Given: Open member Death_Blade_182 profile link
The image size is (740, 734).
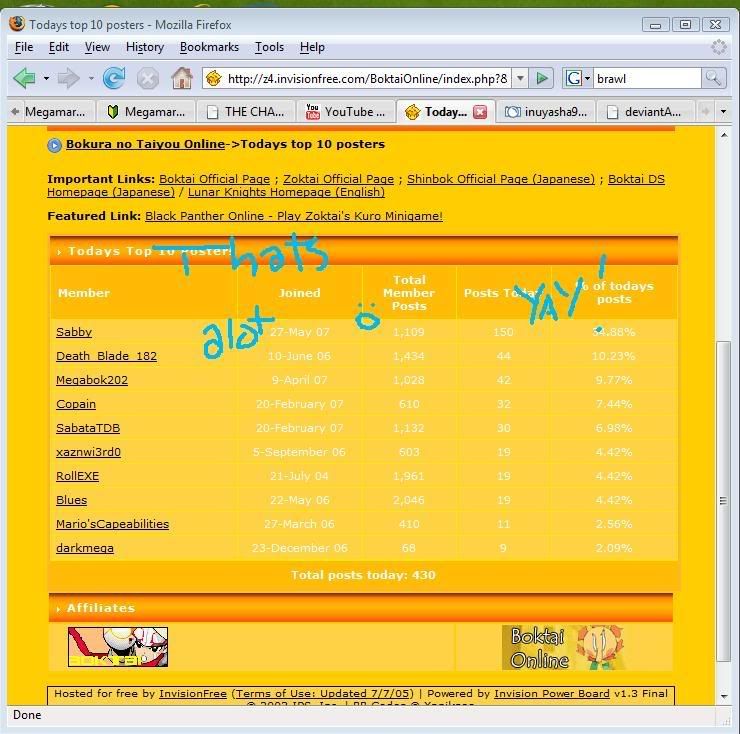Looking at the screenshot, I should pos(106,356).
